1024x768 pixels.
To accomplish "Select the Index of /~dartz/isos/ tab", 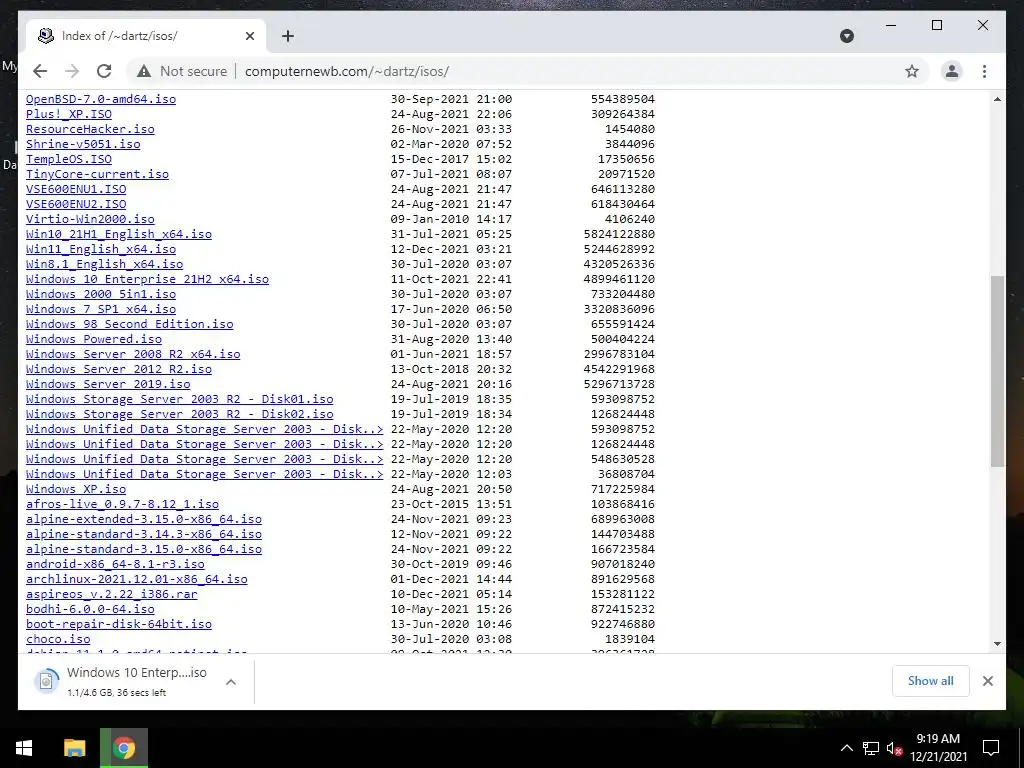I will tap(146, 36).
